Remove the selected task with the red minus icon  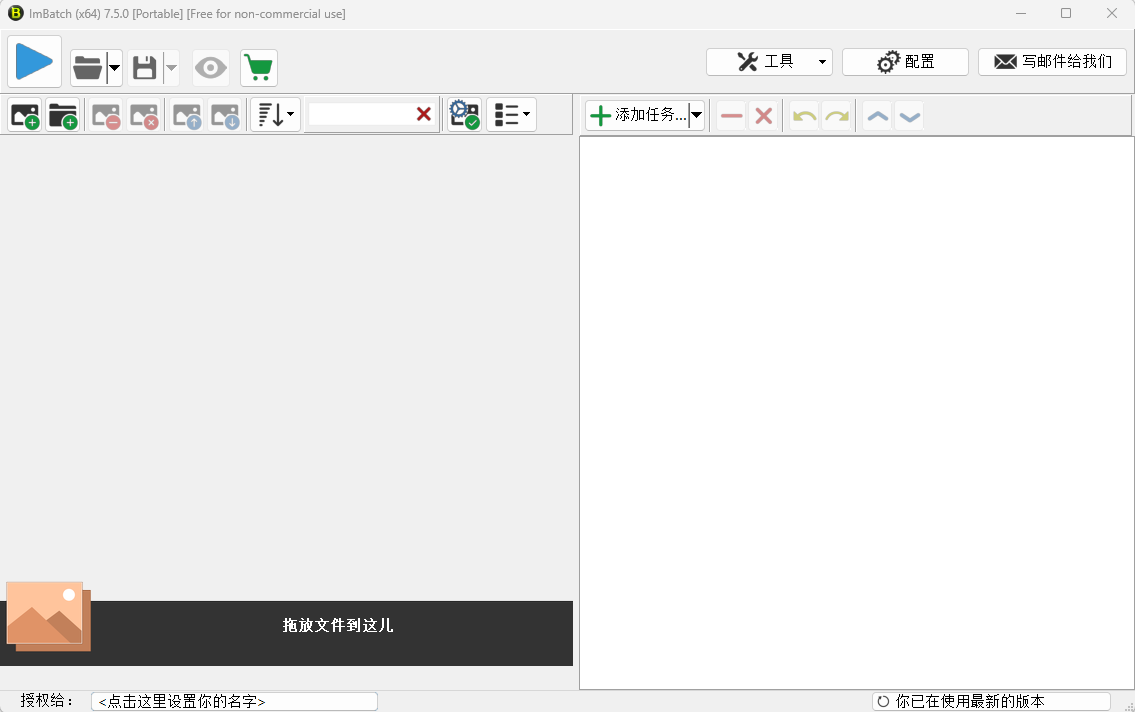(x=731, y=116)
